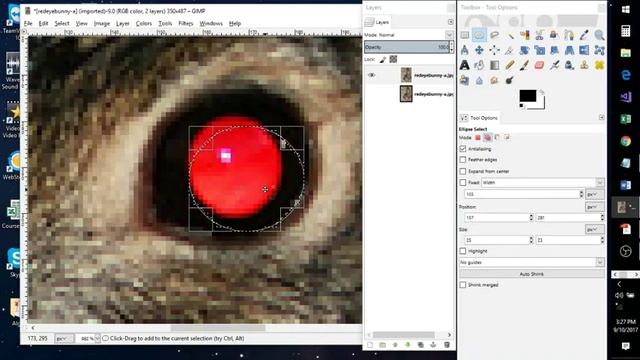Viewport: 640px width, 360px height.
Task: Enable the Highlight checkbox
Action: point(463,251)
